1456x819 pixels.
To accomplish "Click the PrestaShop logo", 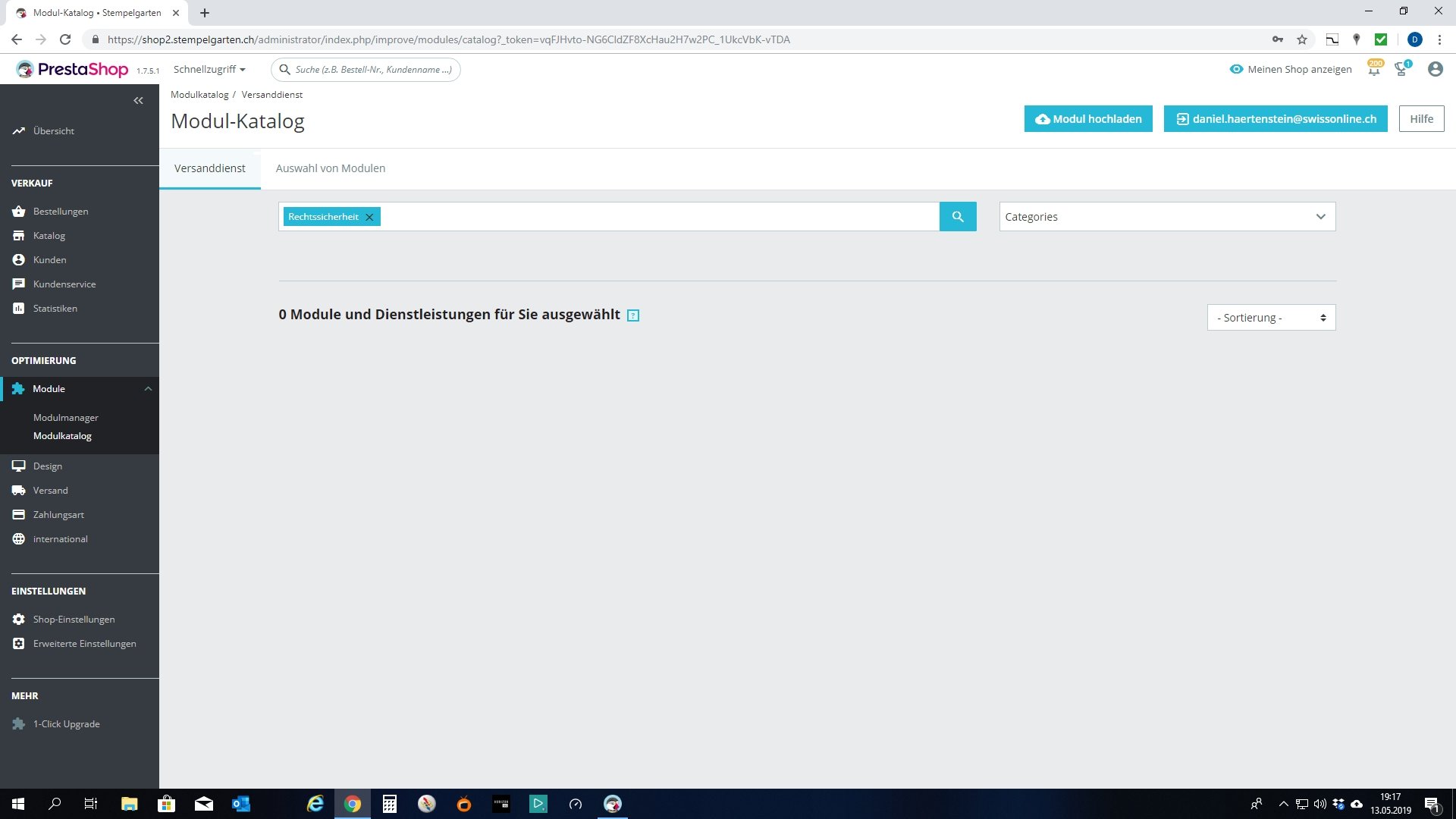I will [x=74, y=70].
